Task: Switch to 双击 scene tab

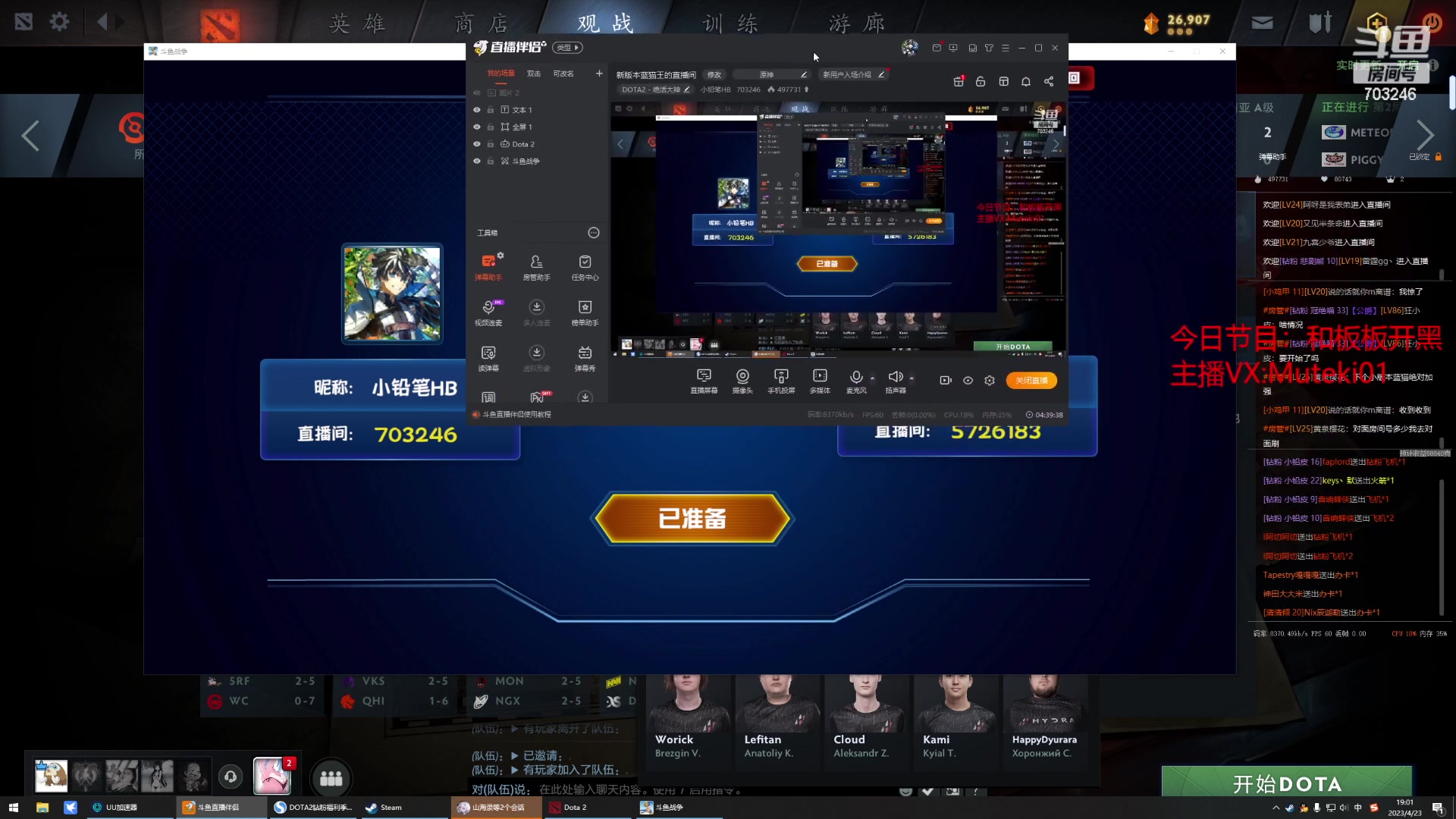Action: pyautogui.click(x=534, y=74)
